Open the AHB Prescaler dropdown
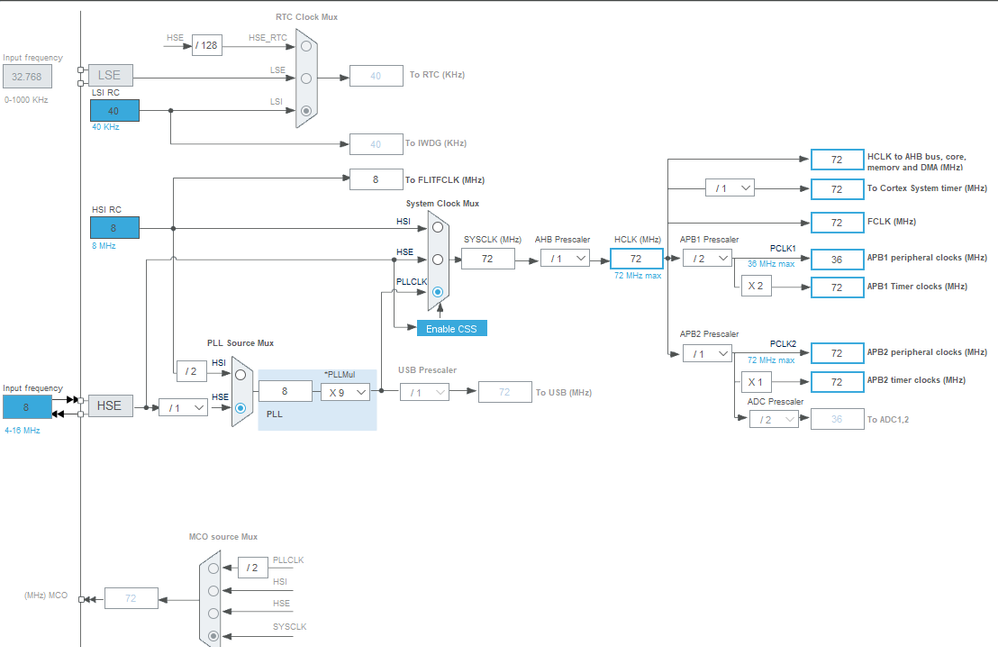Viewport: 998px width, 647px height. [565, 258]
